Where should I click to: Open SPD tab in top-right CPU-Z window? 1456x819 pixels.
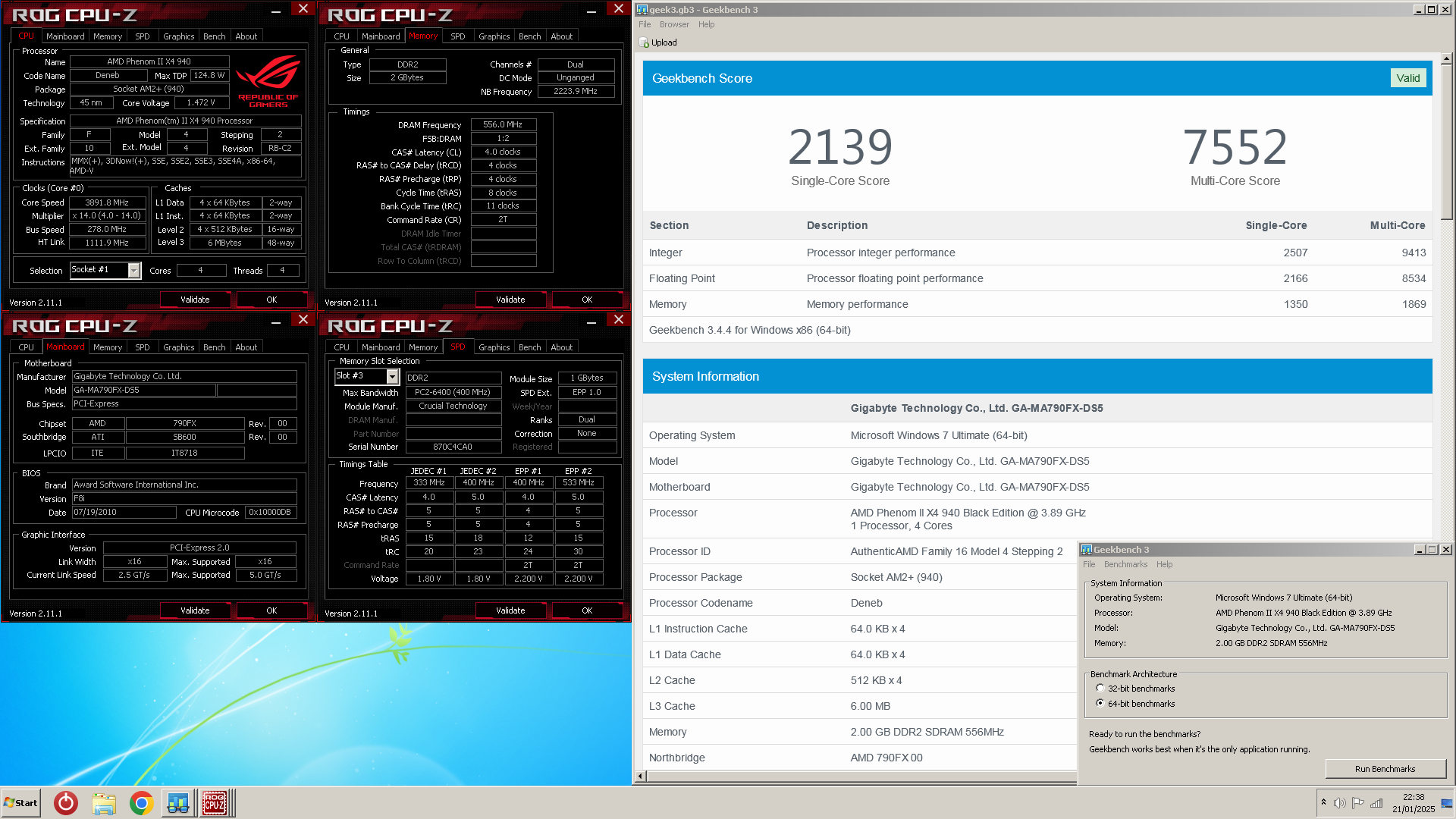click(x=458, y=36)
